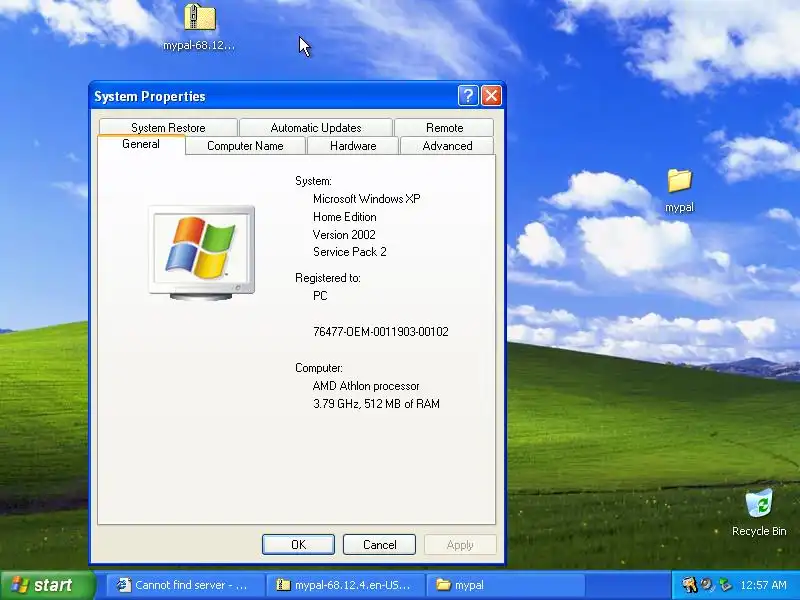Image resolution: width=800 pixels, height=600 pixels.
Task: Click the first system tray icon next to clock
Action: [x=689, y=585]
